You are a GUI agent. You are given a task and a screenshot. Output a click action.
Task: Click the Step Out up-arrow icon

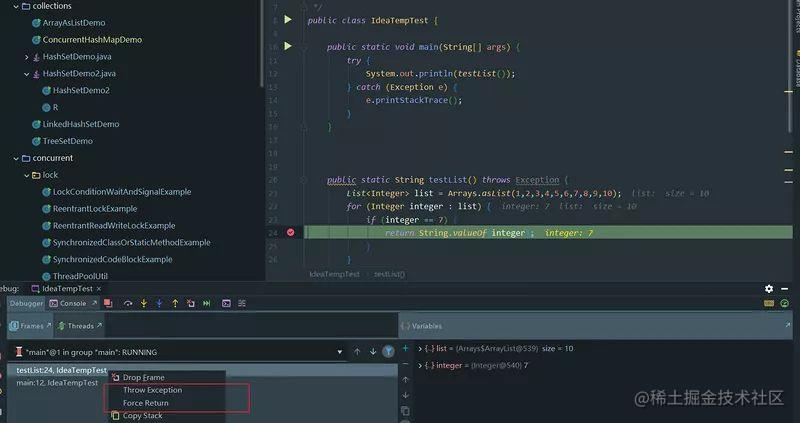[175, 304]
